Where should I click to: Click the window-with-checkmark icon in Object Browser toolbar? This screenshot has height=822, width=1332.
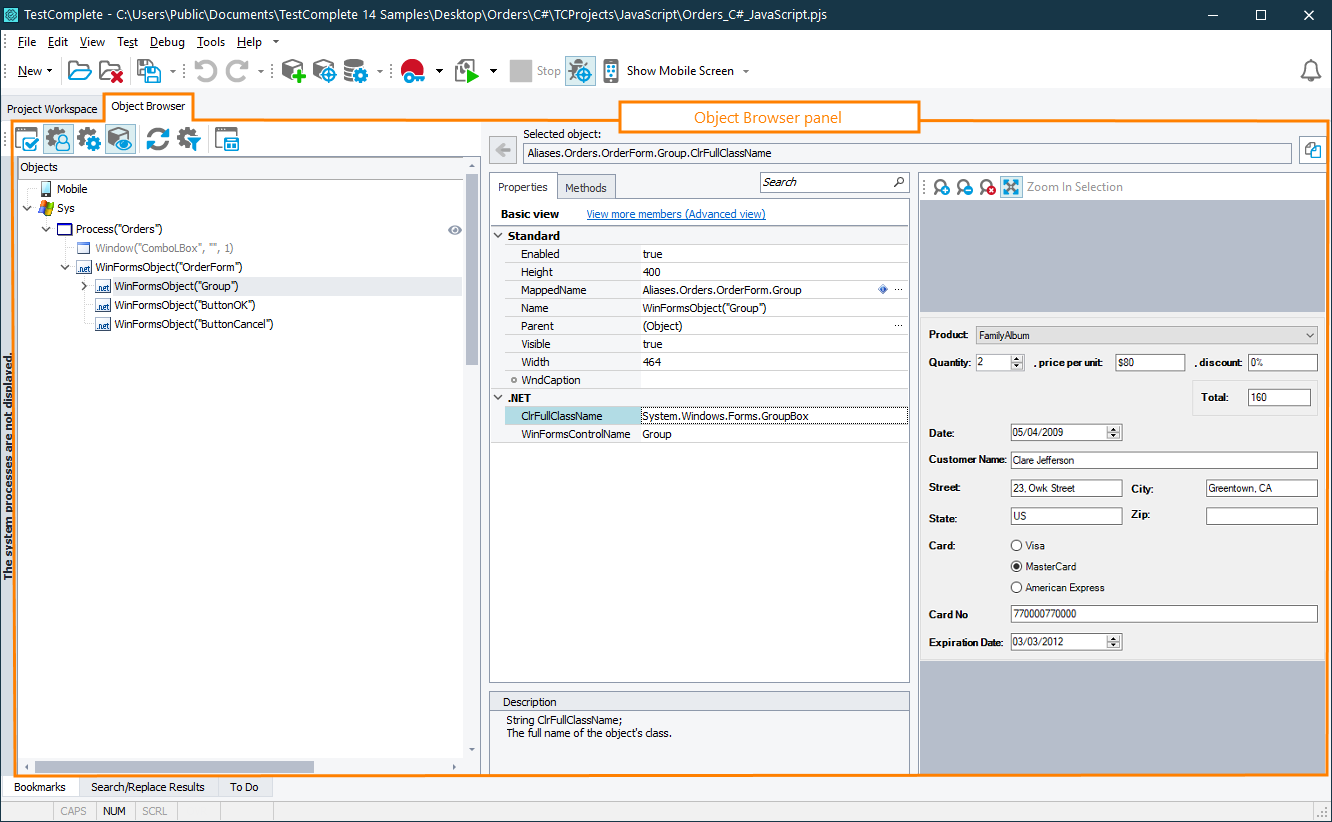tap(27, 139)
